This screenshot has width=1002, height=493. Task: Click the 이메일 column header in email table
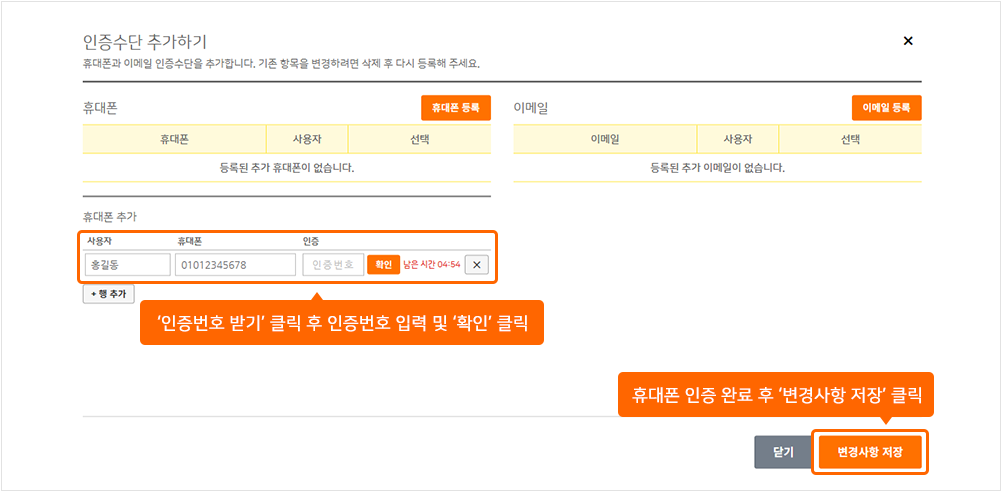pyautogui.click(x=605, y=139)
